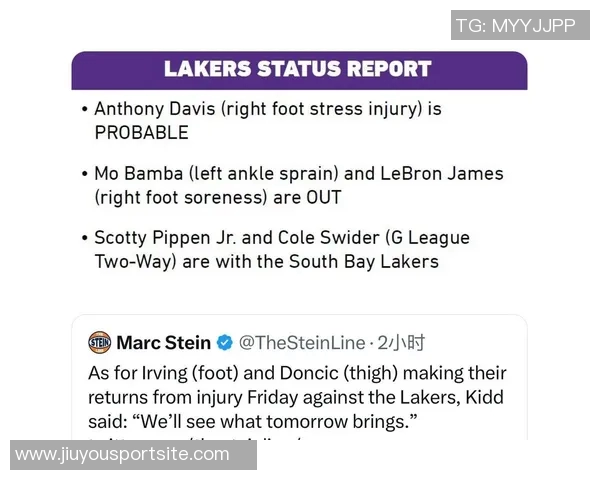The height and width of the screenshot is (480, 600).
Task: Click the word PROBABLE
Action: pos(141,132)
